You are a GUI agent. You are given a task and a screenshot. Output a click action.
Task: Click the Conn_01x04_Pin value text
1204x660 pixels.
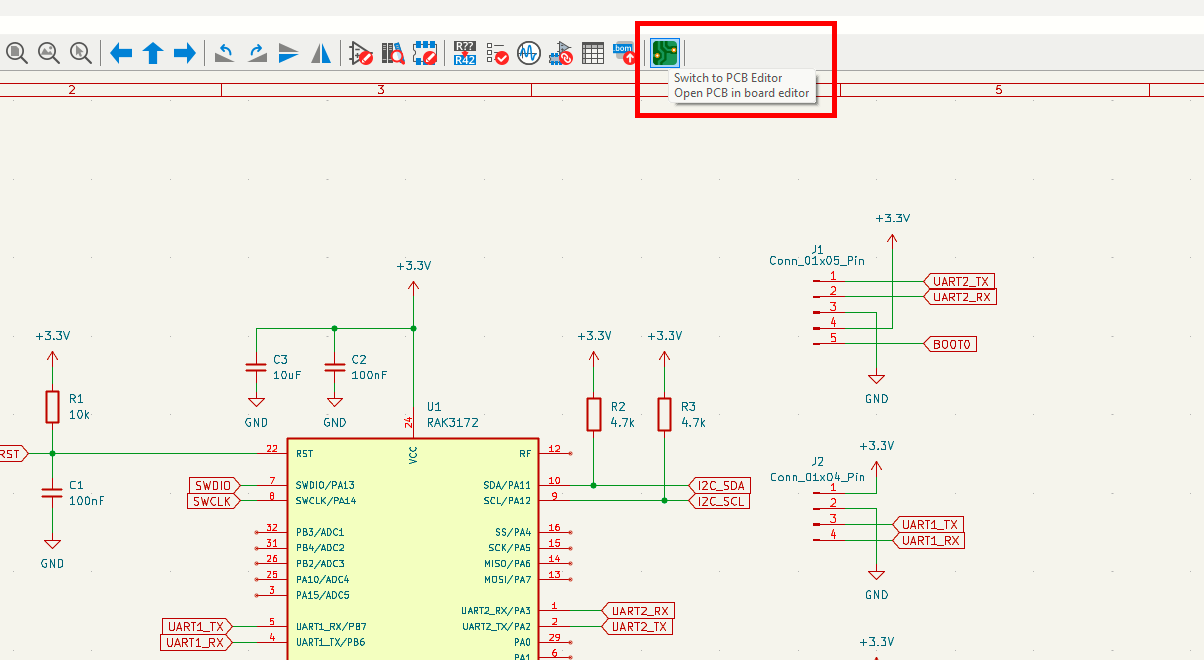(x=817, y=477)
